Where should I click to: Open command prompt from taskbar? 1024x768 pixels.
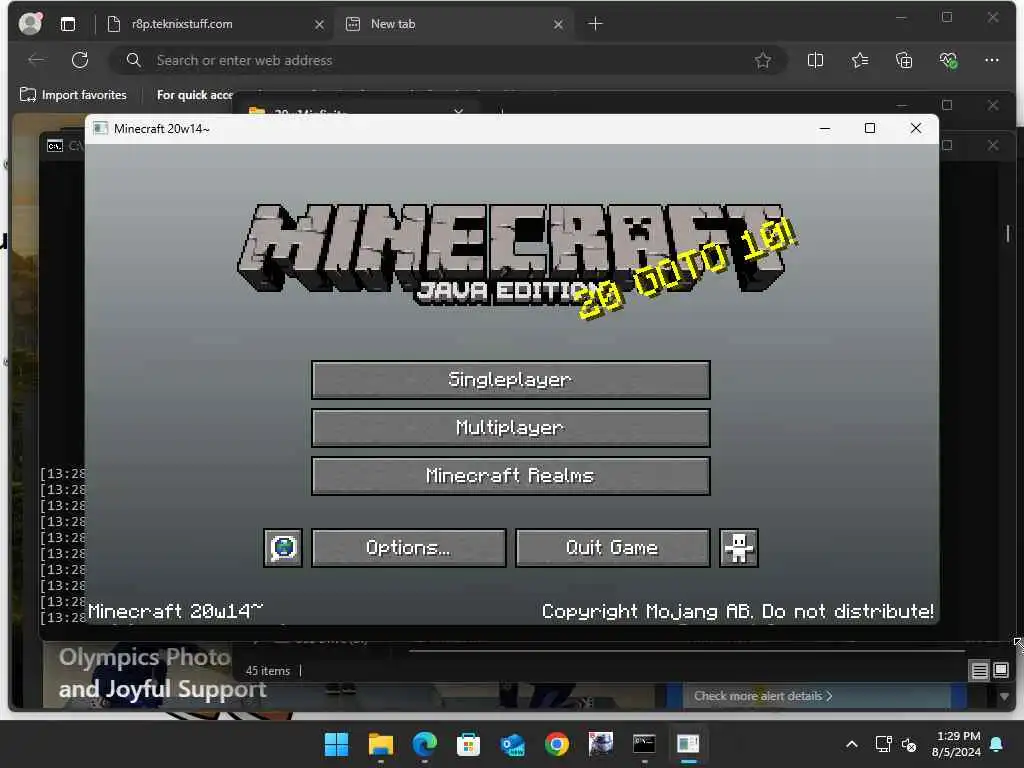[644, 744]
